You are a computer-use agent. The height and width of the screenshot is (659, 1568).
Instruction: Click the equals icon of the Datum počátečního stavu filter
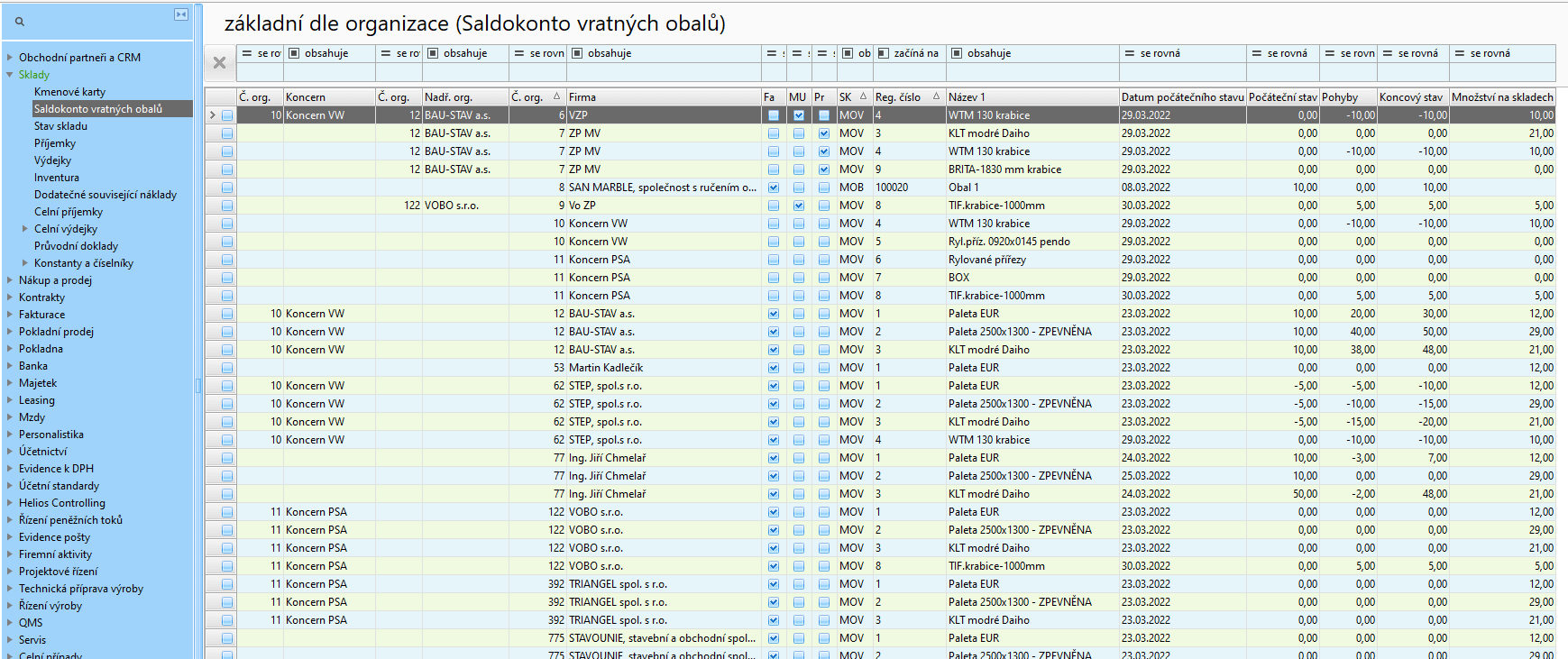[x=1129, y=53]
